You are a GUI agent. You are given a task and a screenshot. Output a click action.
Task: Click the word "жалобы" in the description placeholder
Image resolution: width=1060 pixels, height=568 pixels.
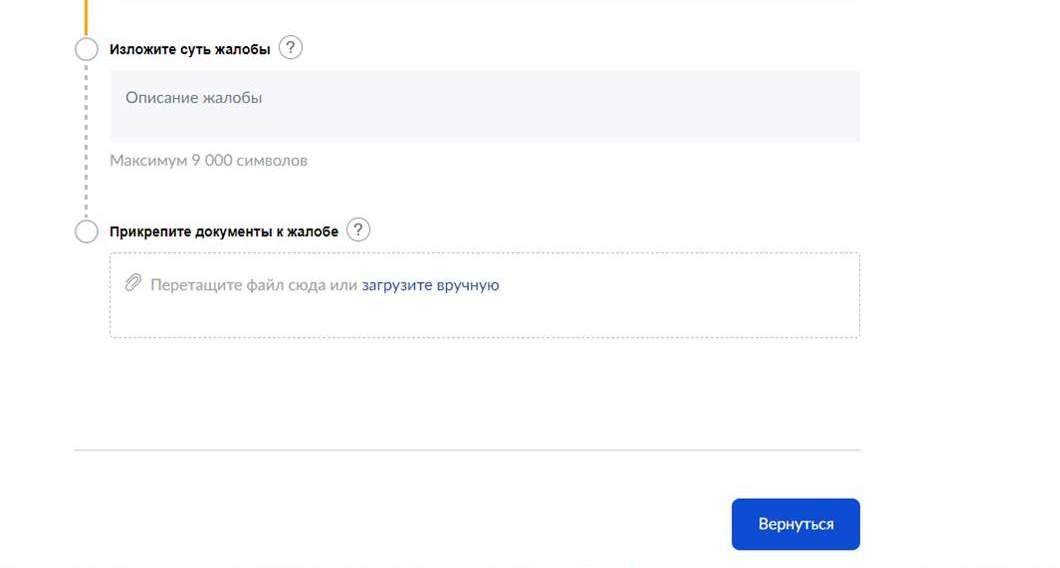pyautogui.click(x=232, y=98)
